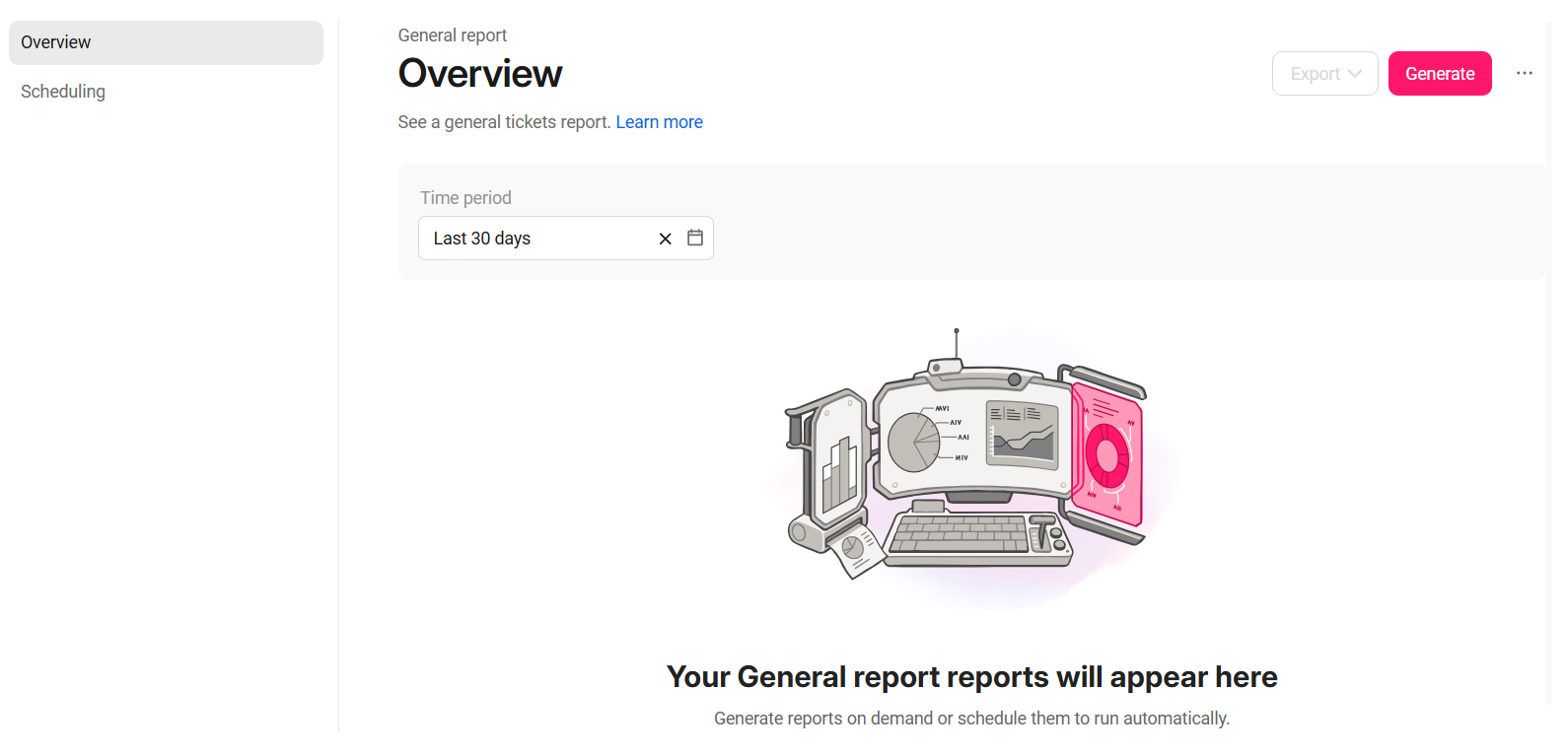Image resolution: width=1568 pixels, height=756 pixels.
Task: Click the "reports will appear here" heading
Action: 971,677
